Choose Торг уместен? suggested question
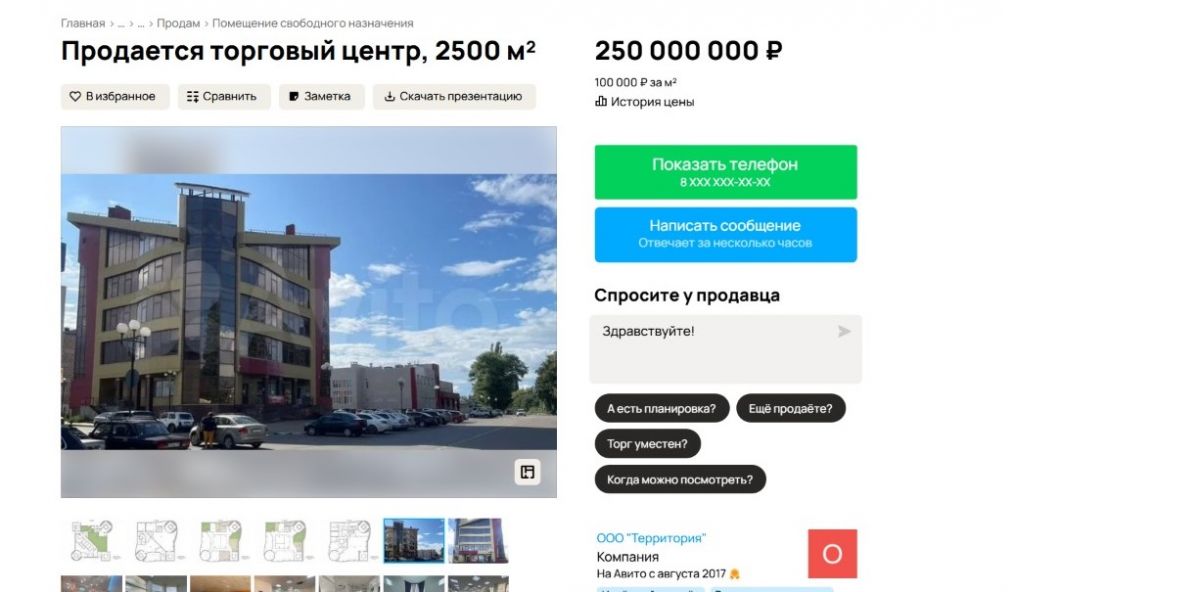The width and height of the screenshot is (1200, 592). pos(647,443)
